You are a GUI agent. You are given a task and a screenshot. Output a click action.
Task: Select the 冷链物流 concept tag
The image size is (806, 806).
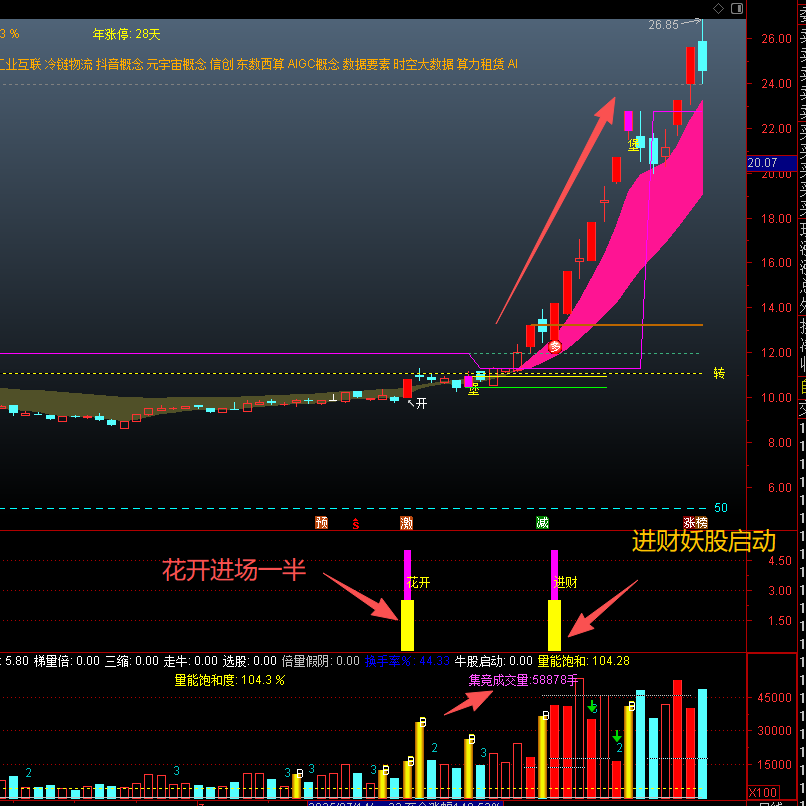[x=68, y=64]
